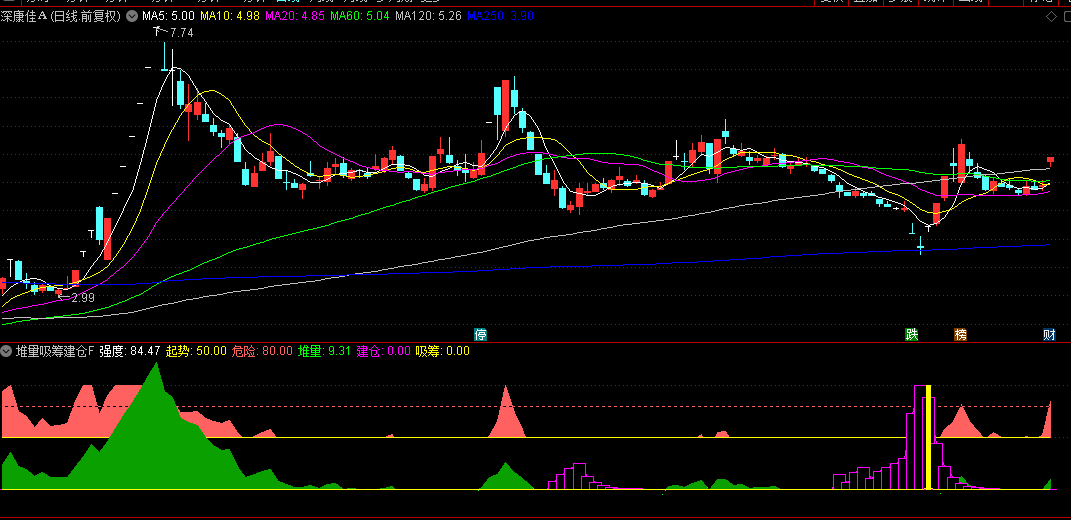The image size is (1071, 520).
Task: Expand the 堆里吸筹建仓F indicator dropdown arrow
Action: pyautogui.click(x=6, y=351)
